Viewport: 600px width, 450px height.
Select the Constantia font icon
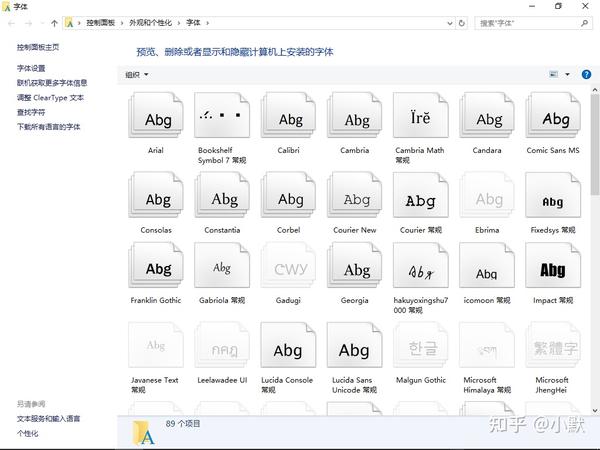(x=222, y=195)
